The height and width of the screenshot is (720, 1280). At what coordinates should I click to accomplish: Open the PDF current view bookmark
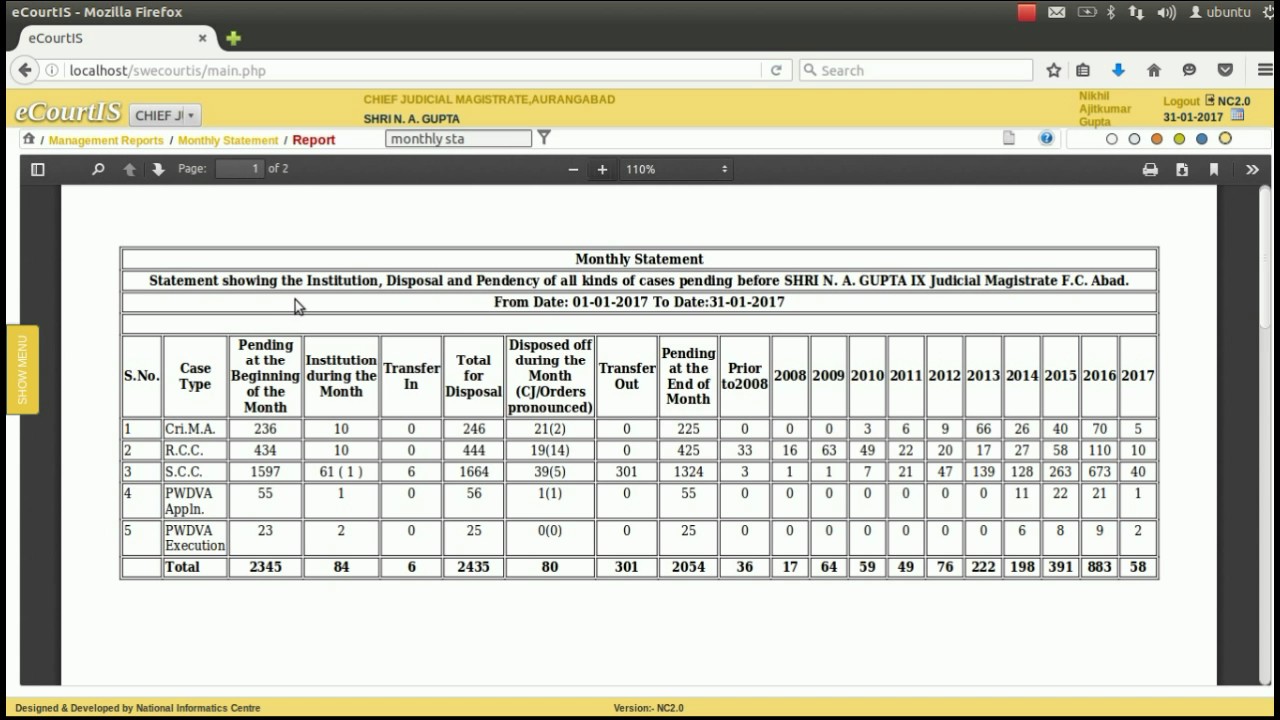(x=1214, y=170)
